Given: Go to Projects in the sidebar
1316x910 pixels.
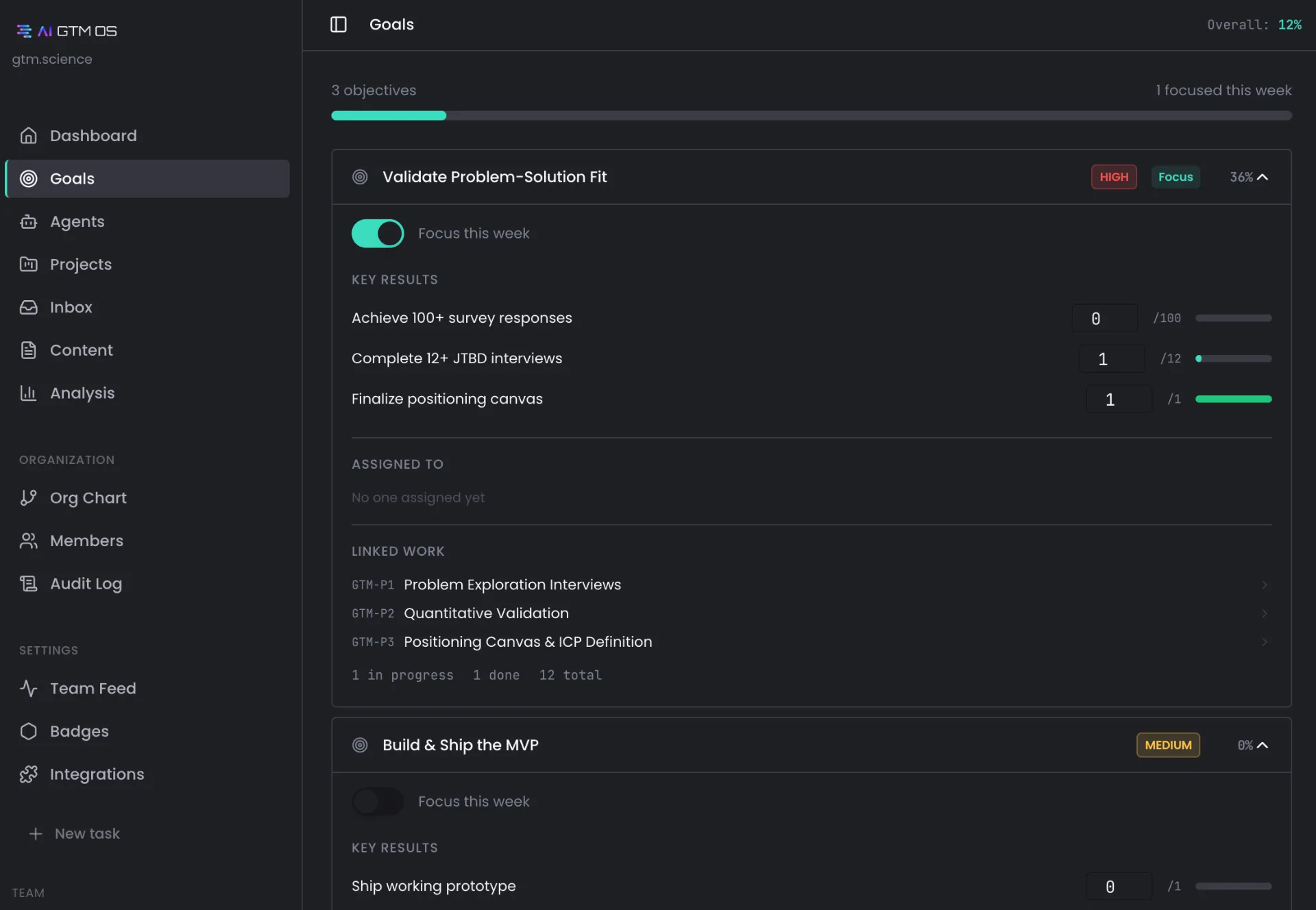Looking at the screenshot, I should click(x=147, y=265).
